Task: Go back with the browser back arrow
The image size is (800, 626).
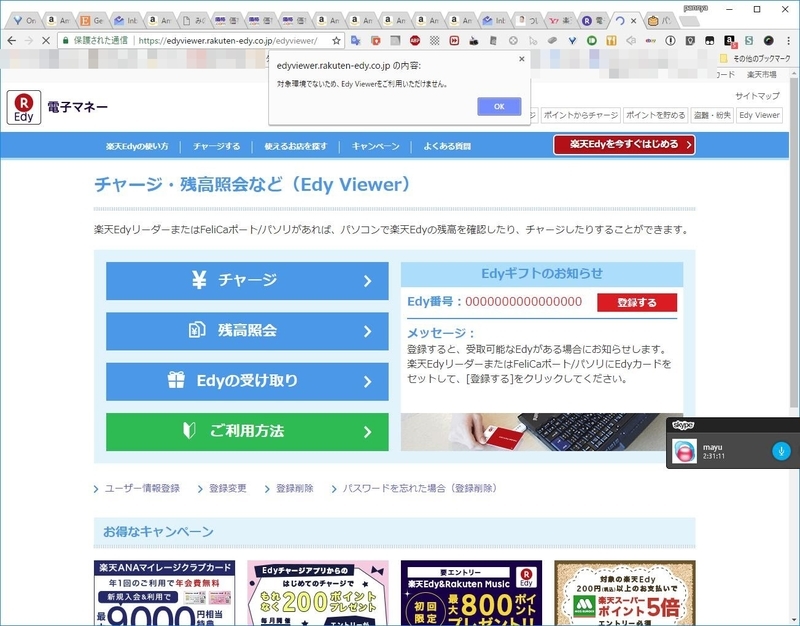Action: [x=12, y=40]
